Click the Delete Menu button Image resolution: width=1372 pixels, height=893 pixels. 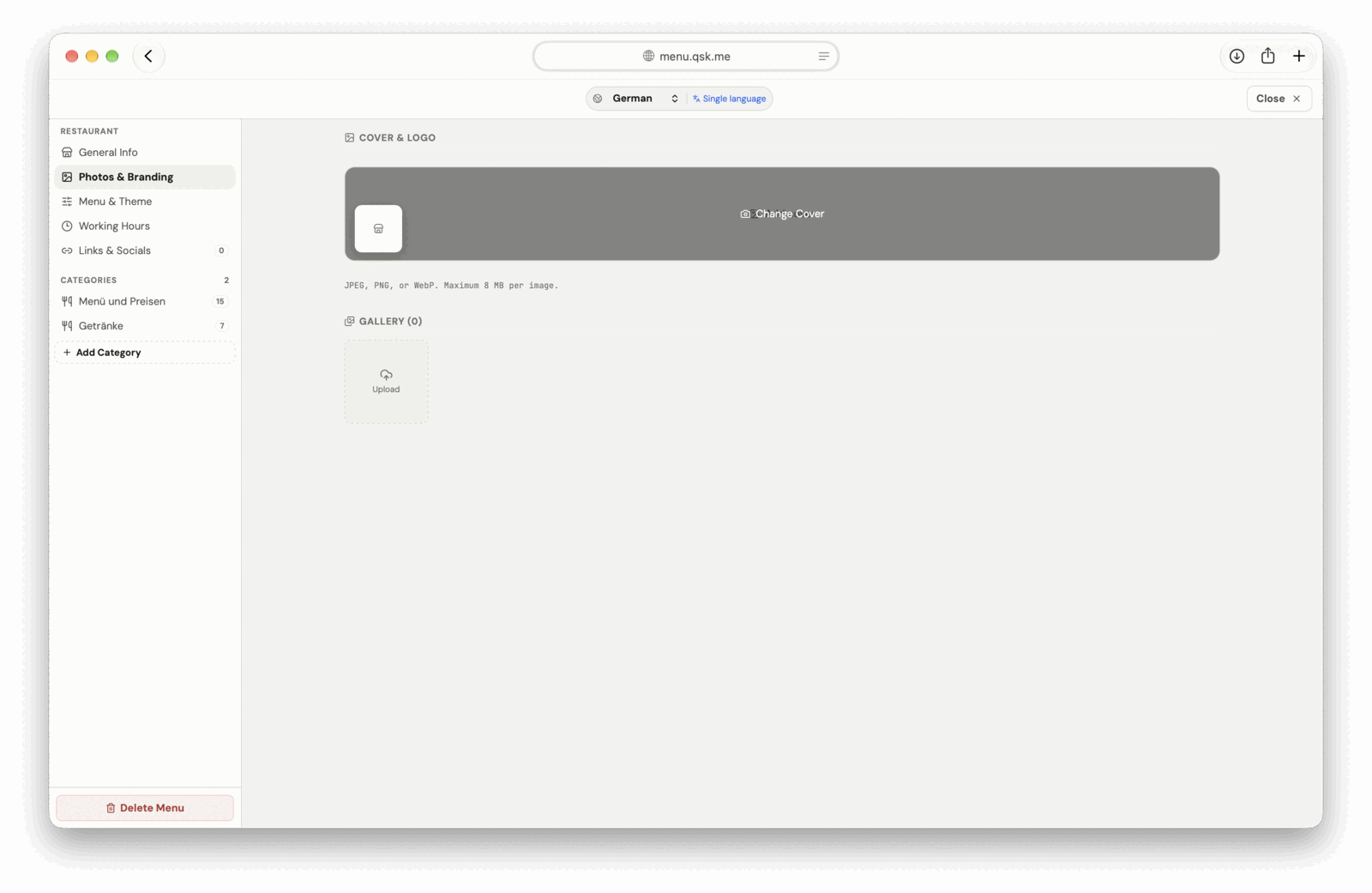[145, 808]
